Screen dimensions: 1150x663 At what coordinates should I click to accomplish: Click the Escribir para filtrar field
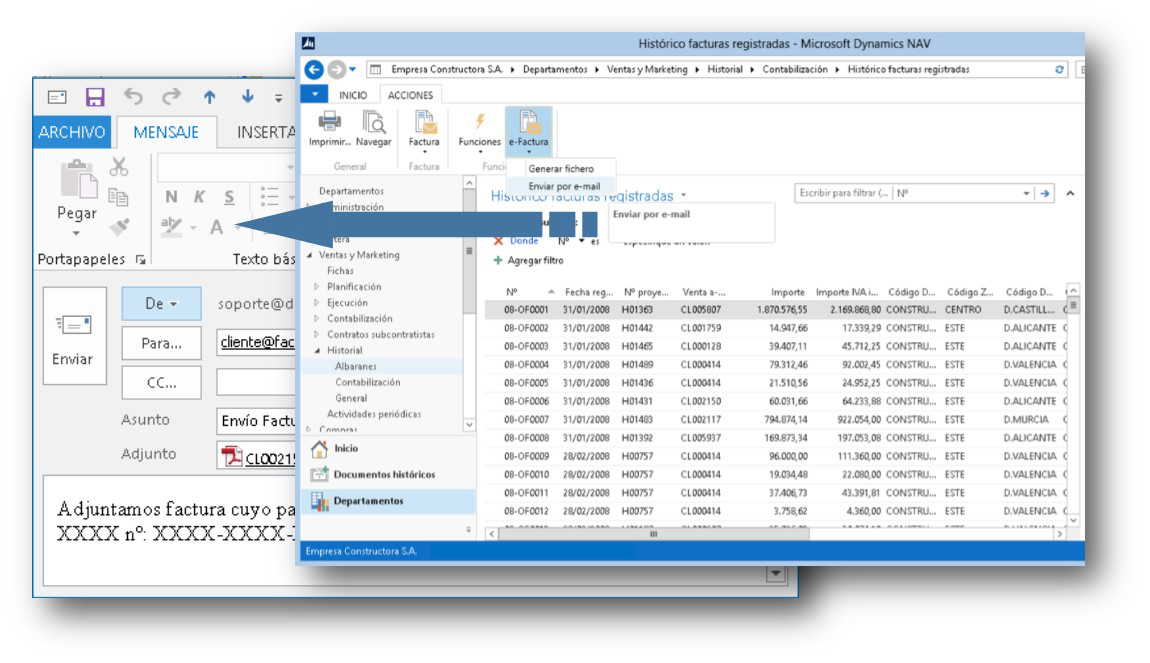click(843, 193)
